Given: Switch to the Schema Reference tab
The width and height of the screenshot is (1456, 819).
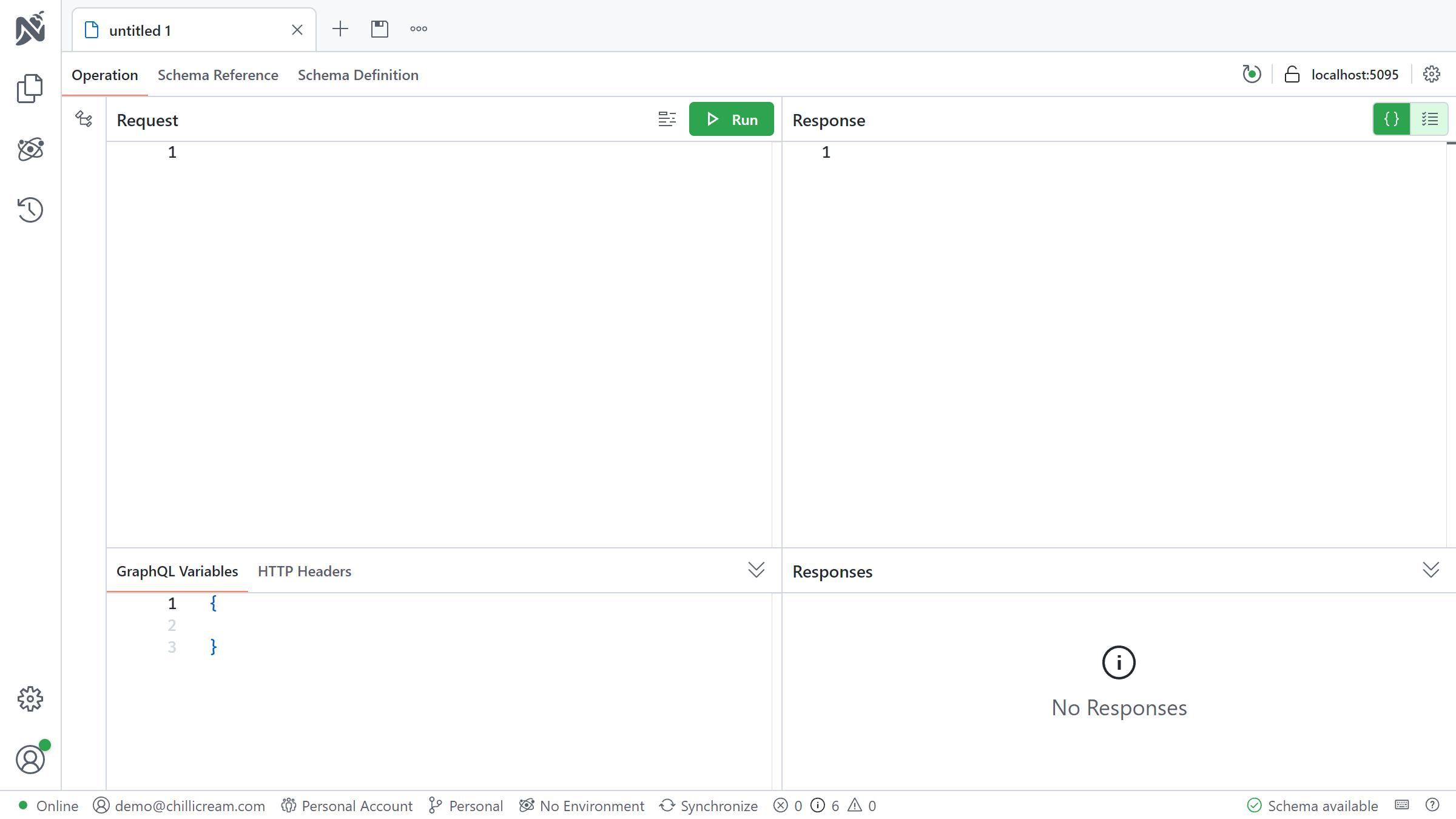Looking at the screenshot, I should tap(218, 75).
